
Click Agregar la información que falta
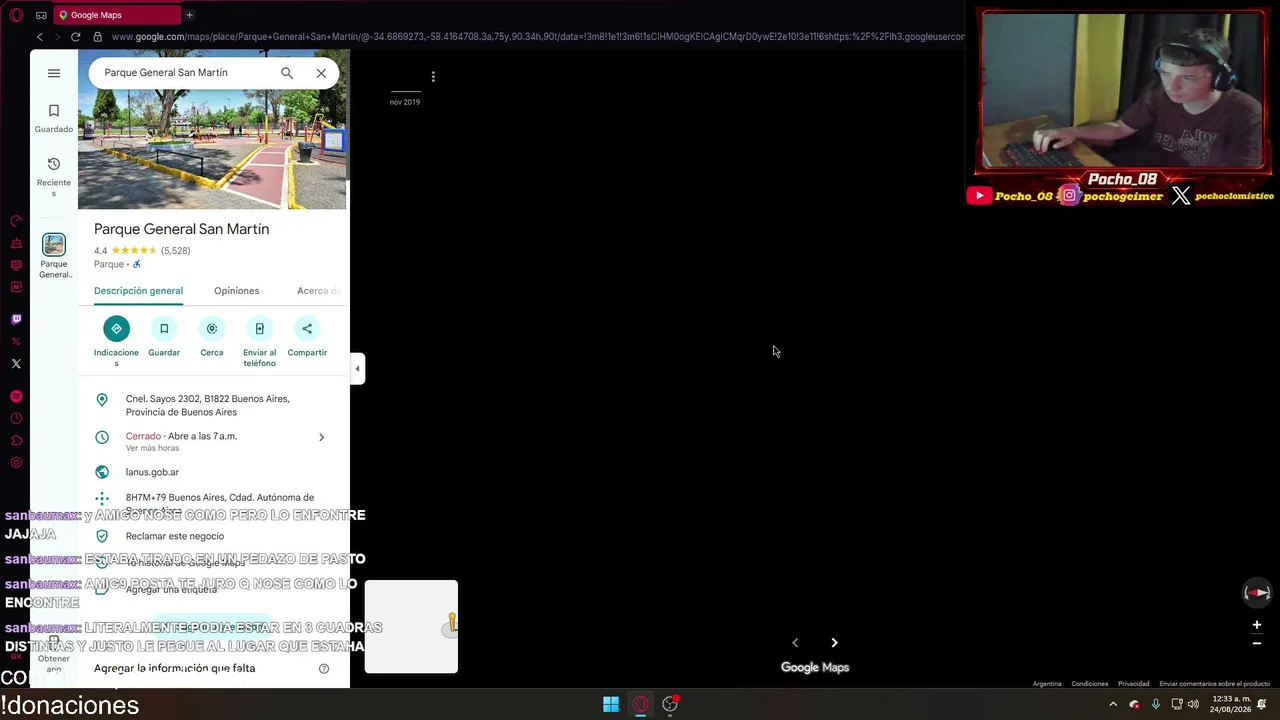tap(174, 668)
